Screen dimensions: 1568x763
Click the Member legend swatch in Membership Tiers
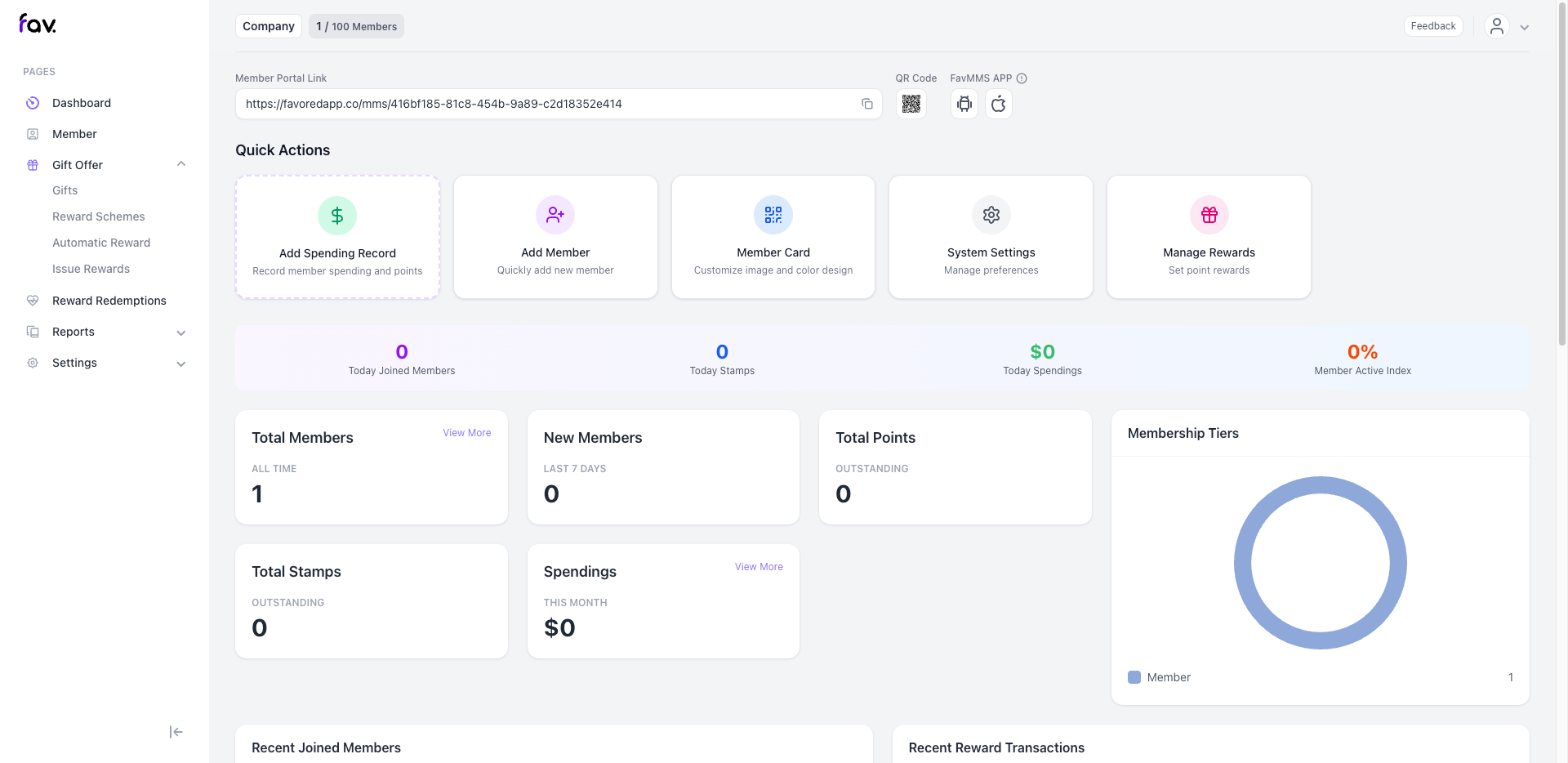1134,677
